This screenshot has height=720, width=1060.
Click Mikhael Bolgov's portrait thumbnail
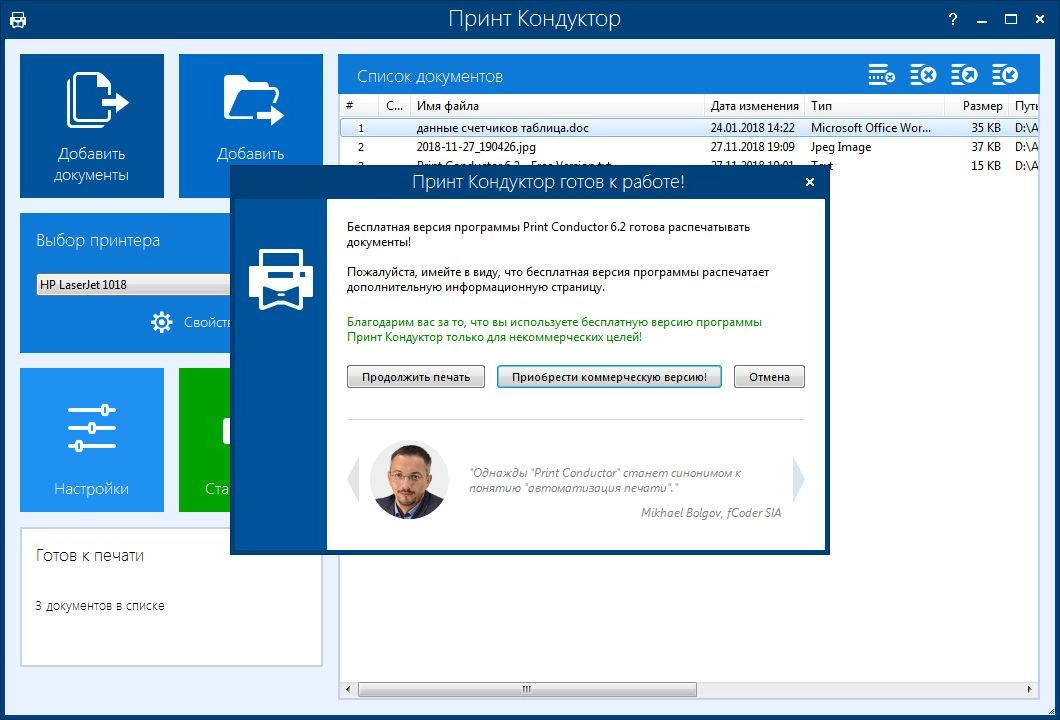(410, 480)
